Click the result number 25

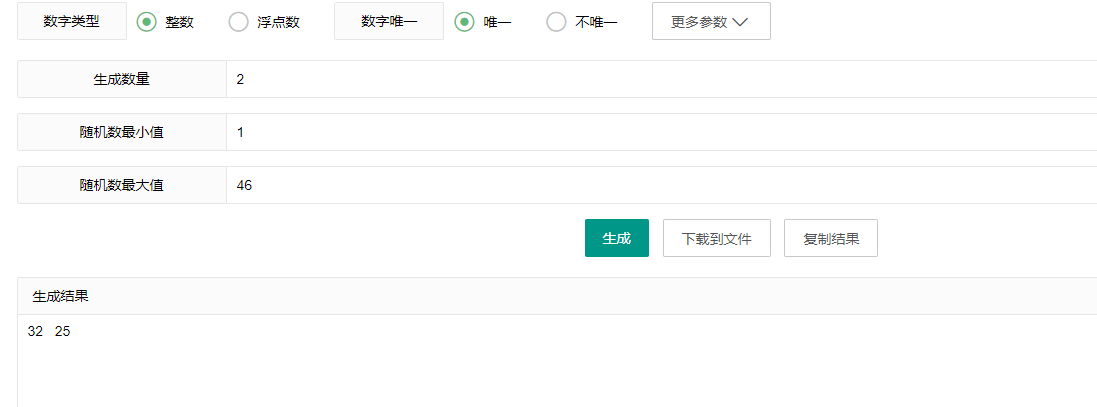(62, 332)
